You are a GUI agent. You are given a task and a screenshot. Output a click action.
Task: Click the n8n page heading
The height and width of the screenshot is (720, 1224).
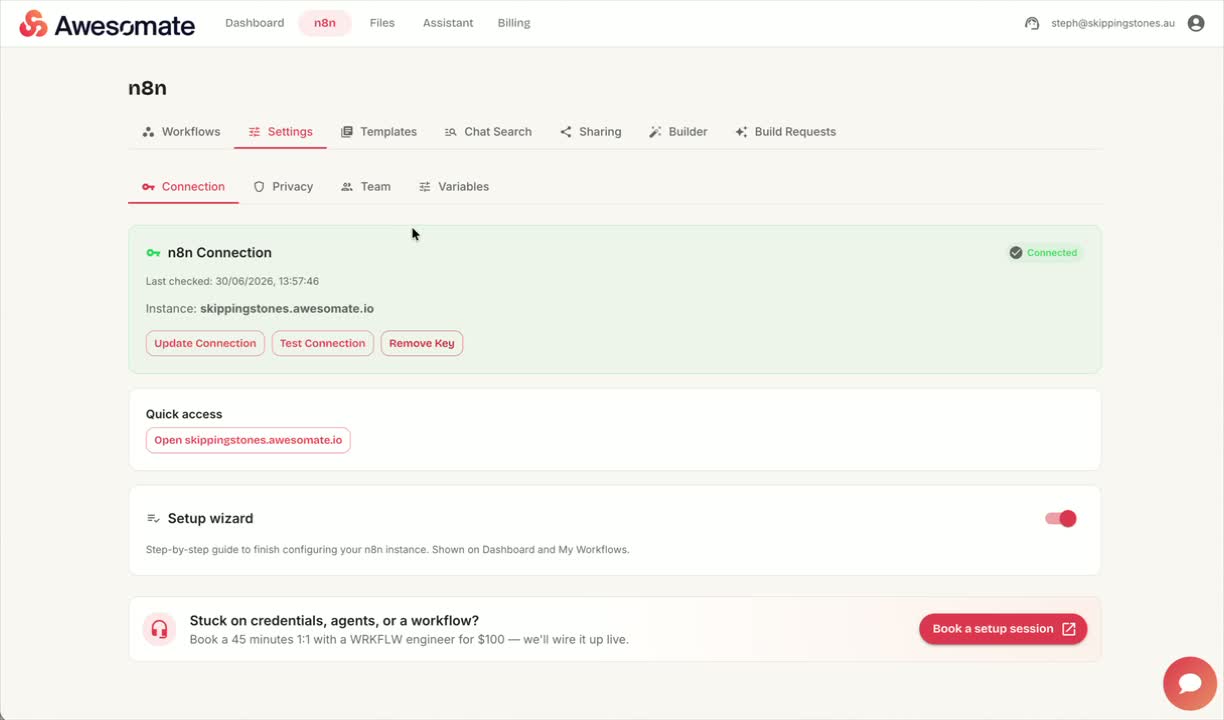[147, 88]
